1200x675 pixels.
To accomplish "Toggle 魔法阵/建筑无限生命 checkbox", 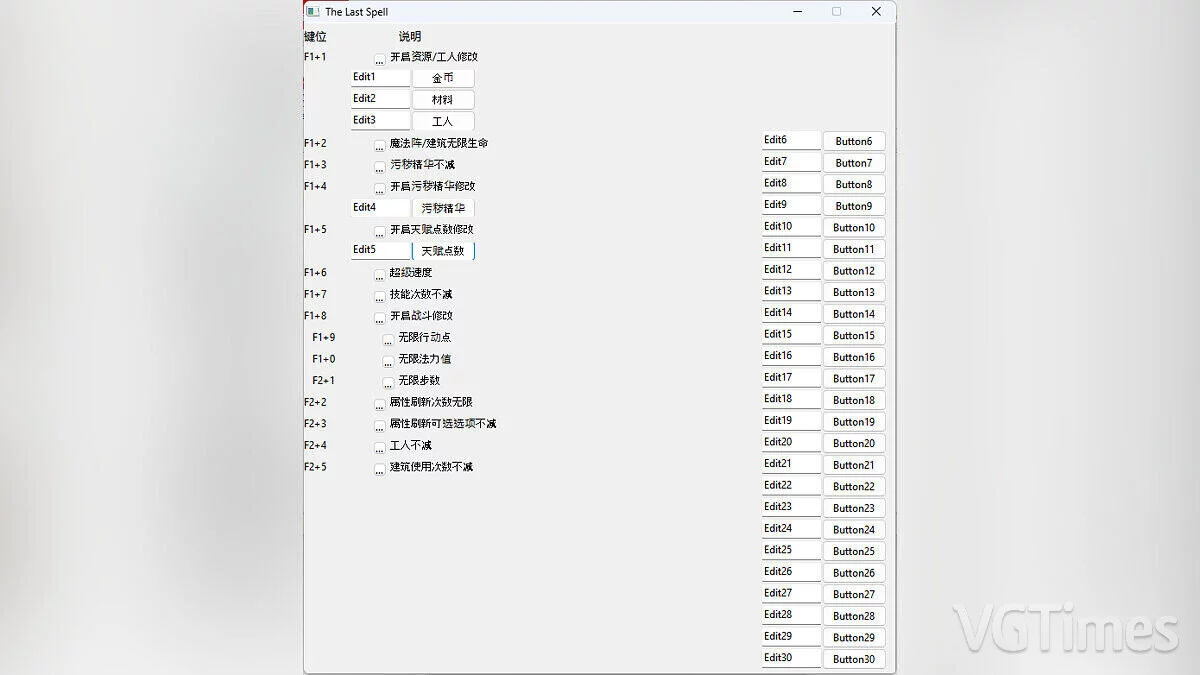I will (x=380, y=145).
